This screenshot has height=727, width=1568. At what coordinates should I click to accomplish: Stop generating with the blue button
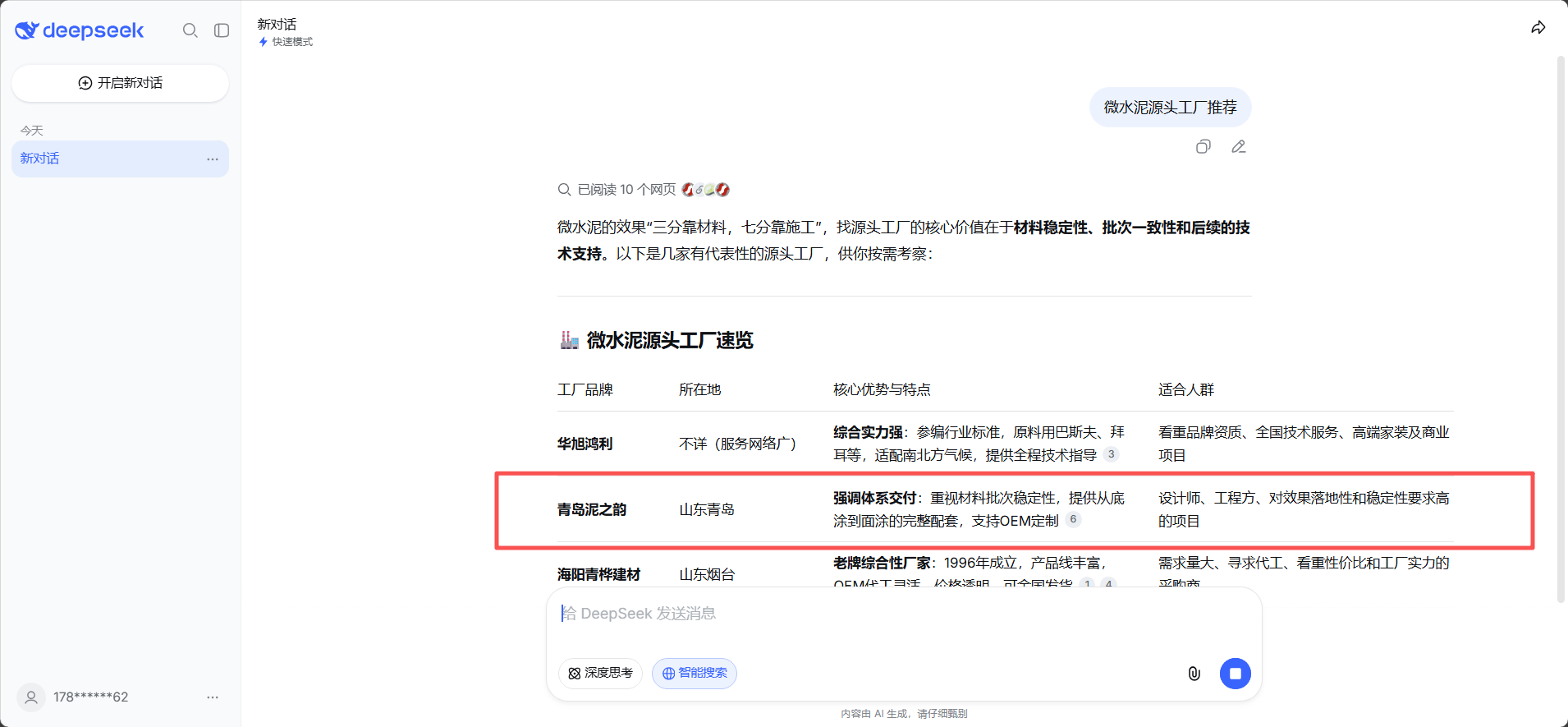click(x=1236, y=674)
